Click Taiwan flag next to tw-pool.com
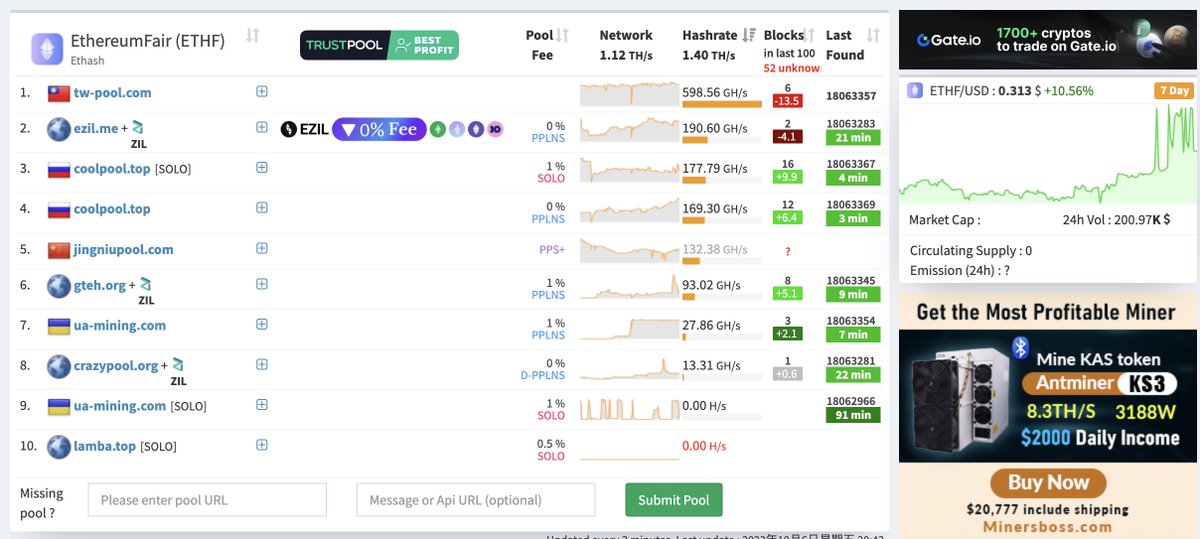This screenshot has width=1200, height=539. tap(59, 93)
